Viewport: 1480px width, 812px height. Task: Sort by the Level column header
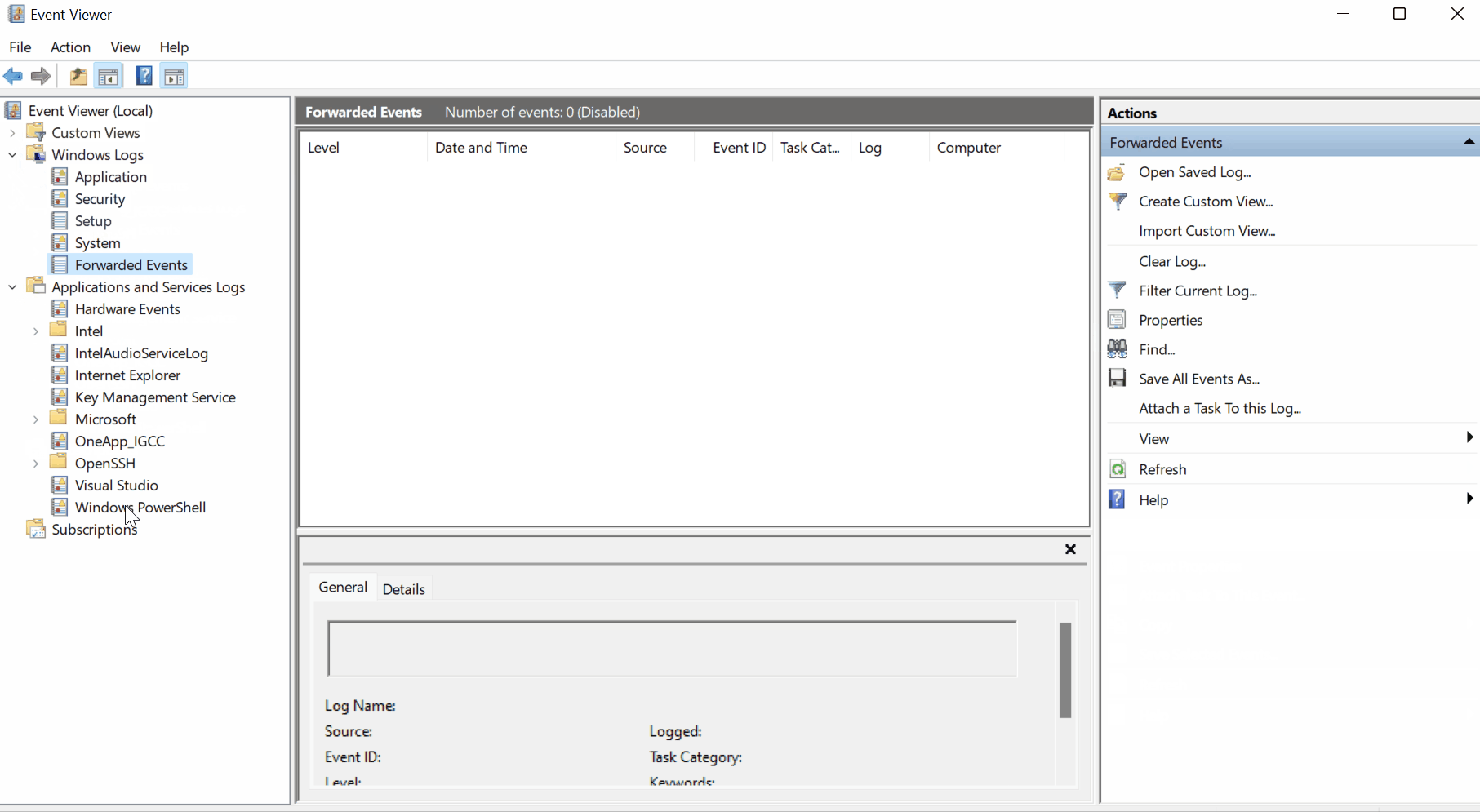pos(364,148)
